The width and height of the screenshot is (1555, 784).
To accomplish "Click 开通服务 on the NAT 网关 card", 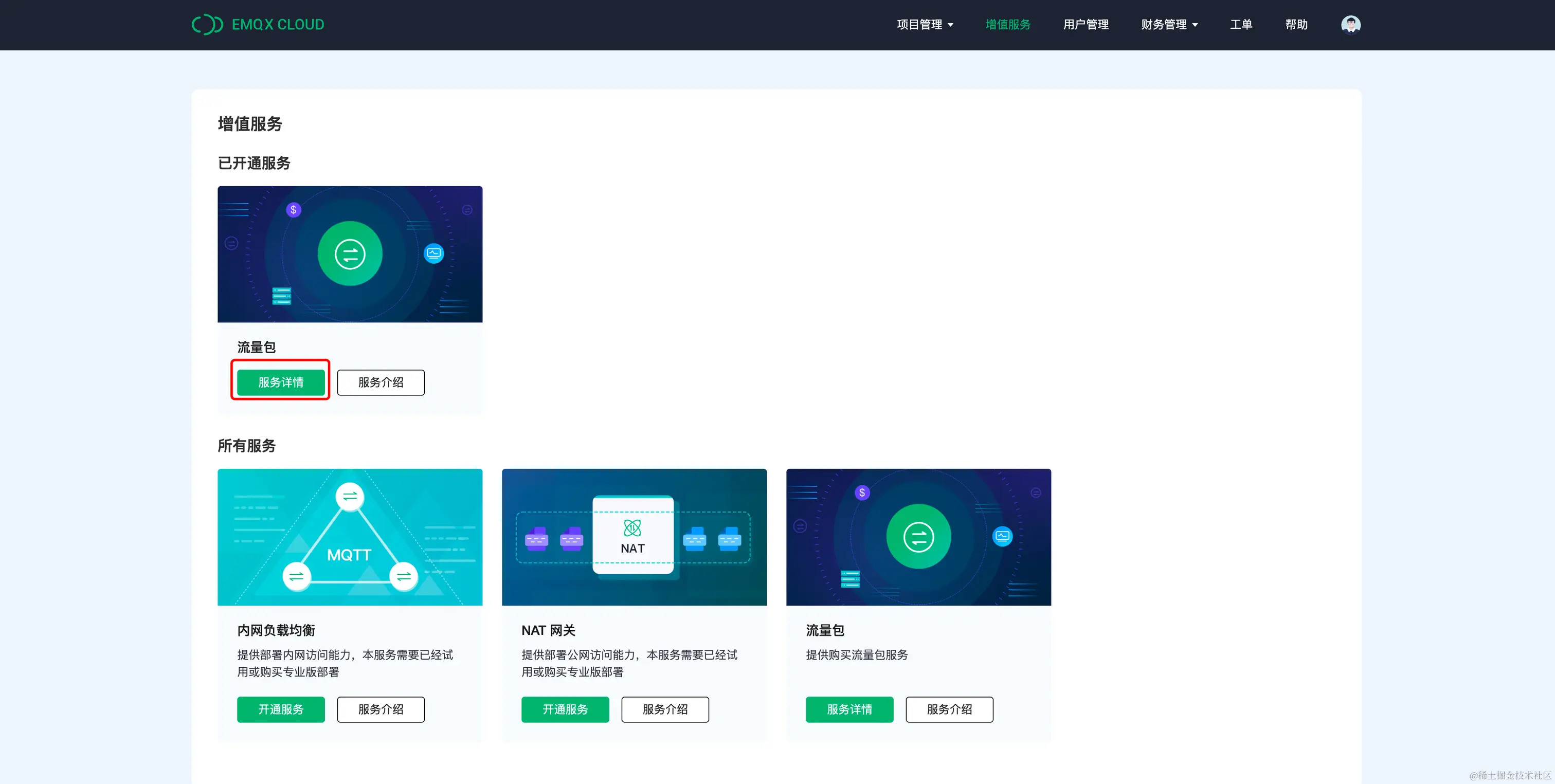I will click(x=565, y=709).
